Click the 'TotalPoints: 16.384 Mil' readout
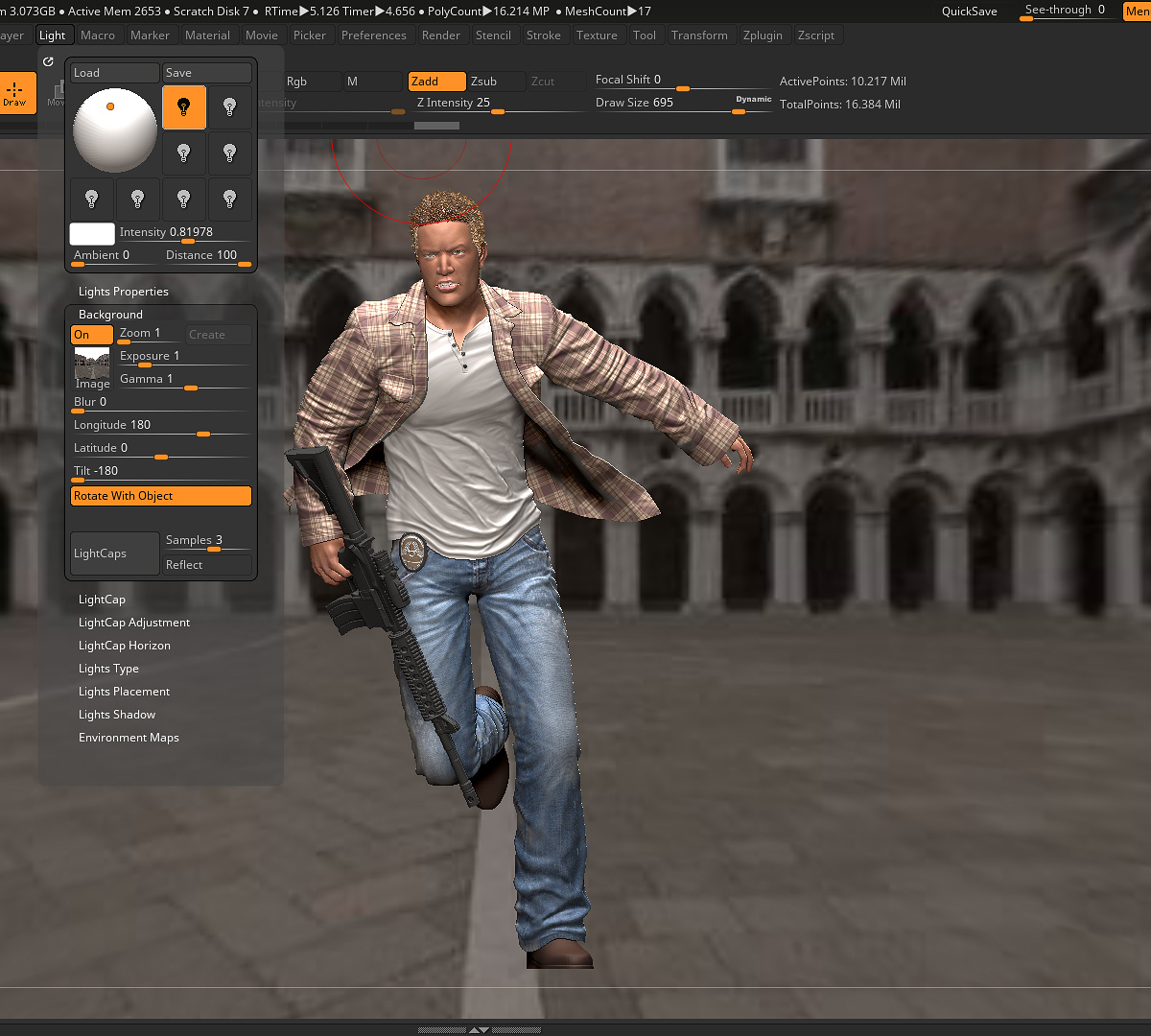The height and width of the screenshot is (1036, 1151). 840,105
